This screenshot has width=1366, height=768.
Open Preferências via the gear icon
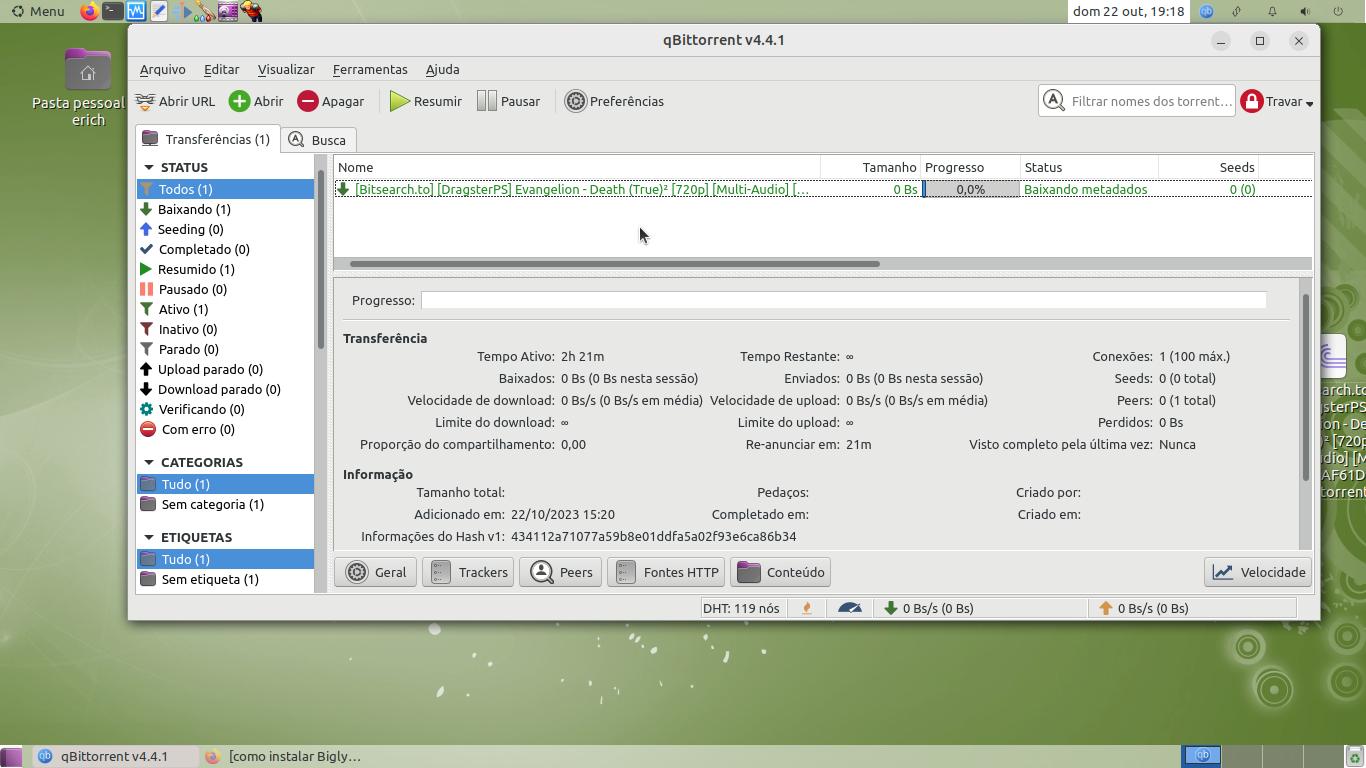(x=575, y=101)
